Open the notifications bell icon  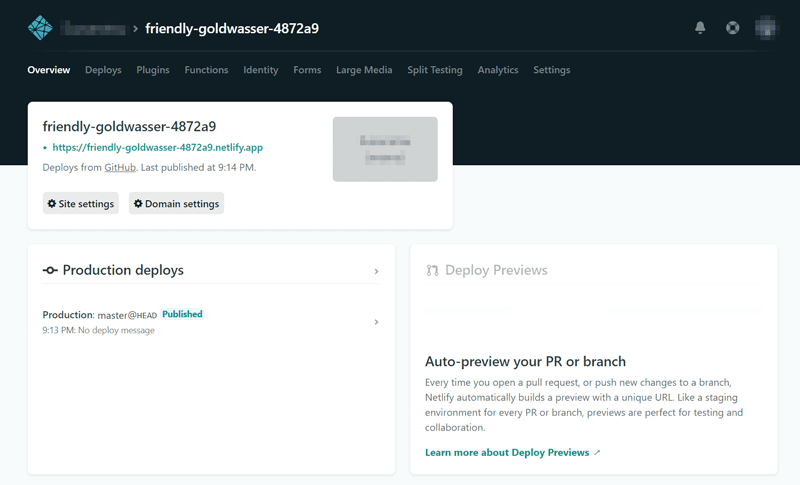click(x=700, y=28)
